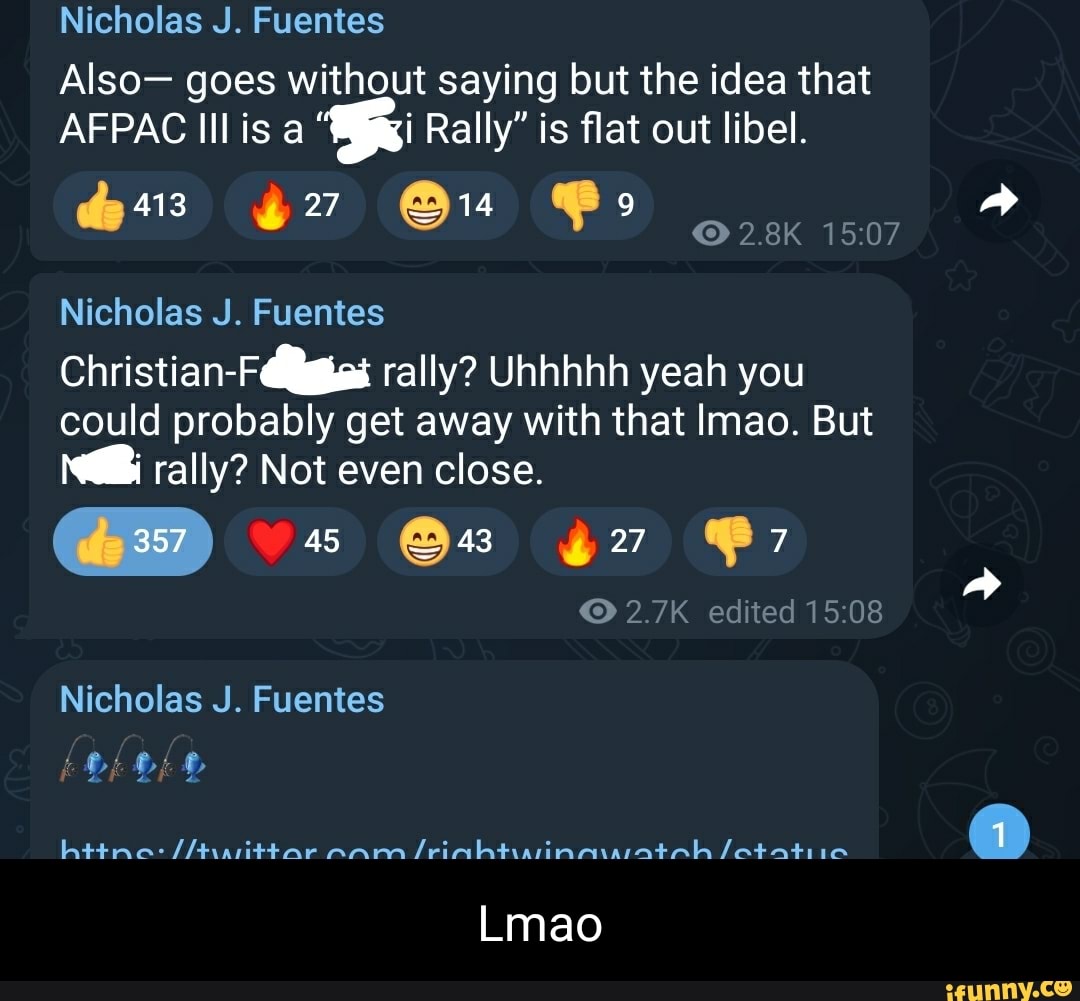
Task: Open the ifunny.co watermark logo
Action: [1008, 990]
